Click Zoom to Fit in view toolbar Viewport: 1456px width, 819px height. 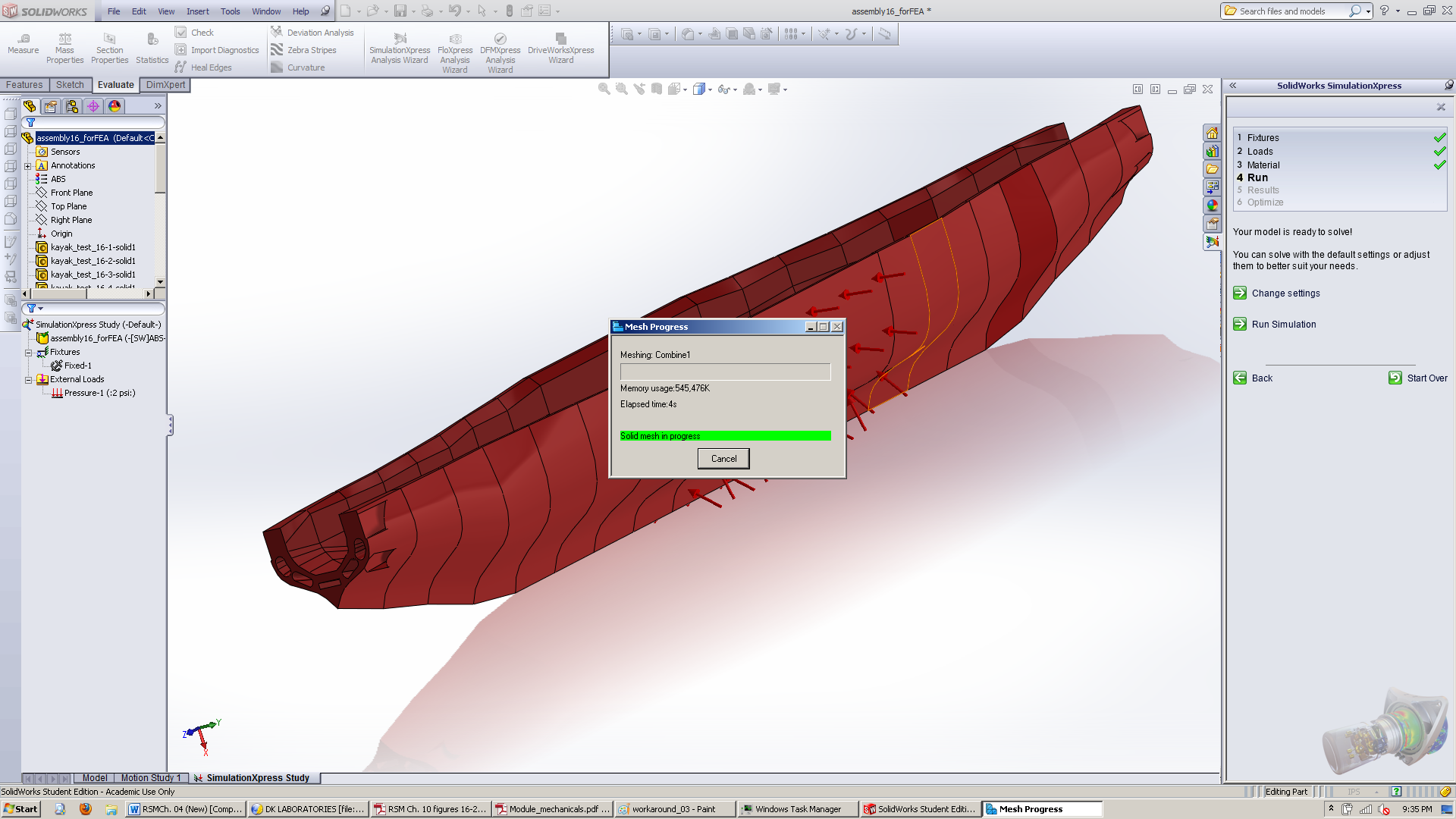[604, 89]
